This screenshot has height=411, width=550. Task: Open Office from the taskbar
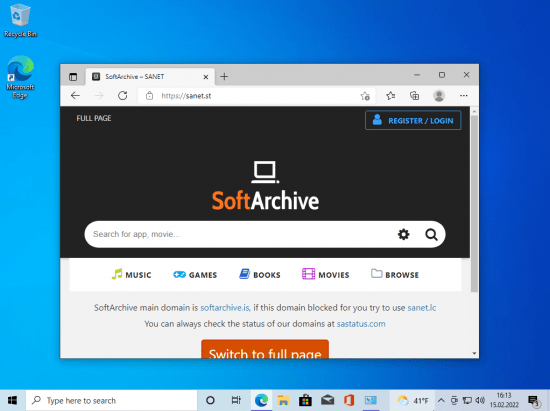point(349,400)
